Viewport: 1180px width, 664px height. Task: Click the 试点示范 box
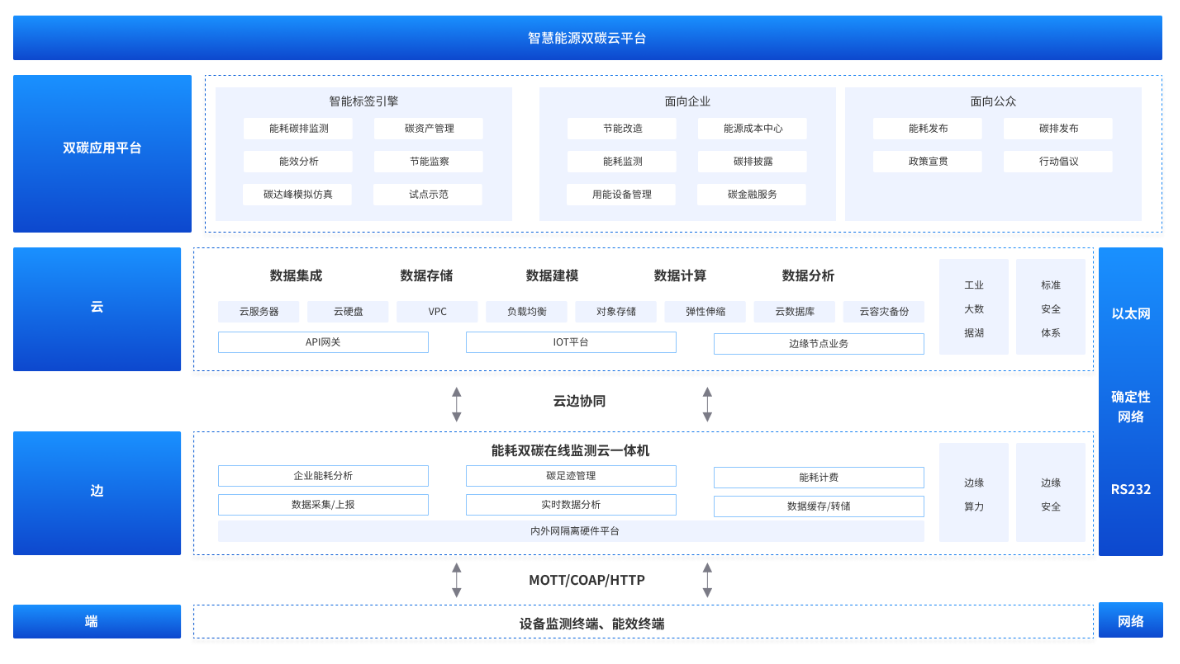pos(428,194)
